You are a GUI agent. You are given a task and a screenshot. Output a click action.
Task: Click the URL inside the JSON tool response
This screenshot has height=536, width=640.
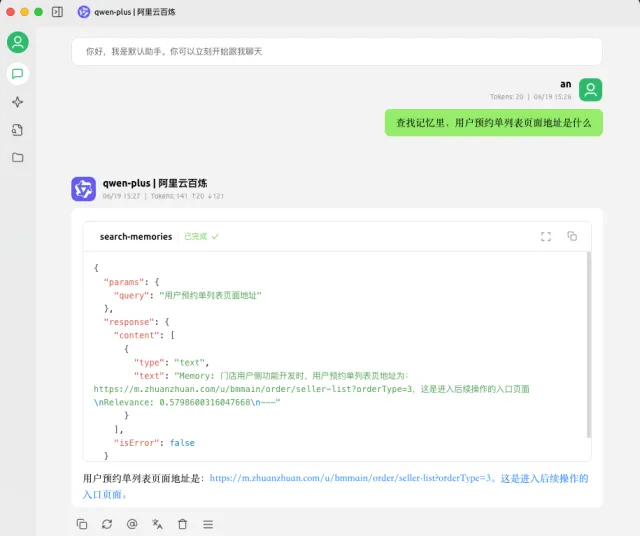pos(253,389)
